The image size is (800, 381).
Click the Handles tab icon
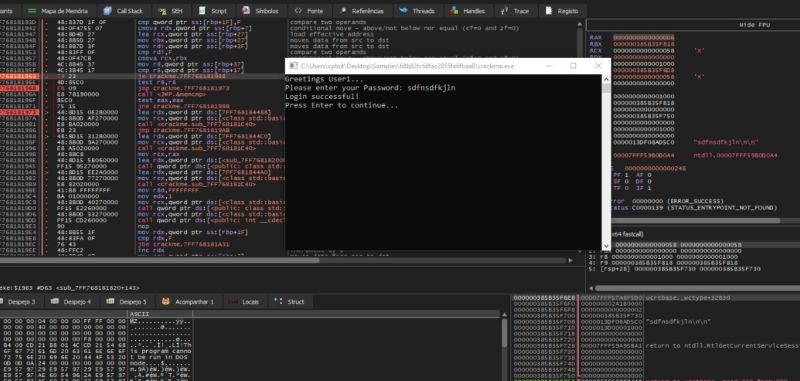click(x=455, y=11)
